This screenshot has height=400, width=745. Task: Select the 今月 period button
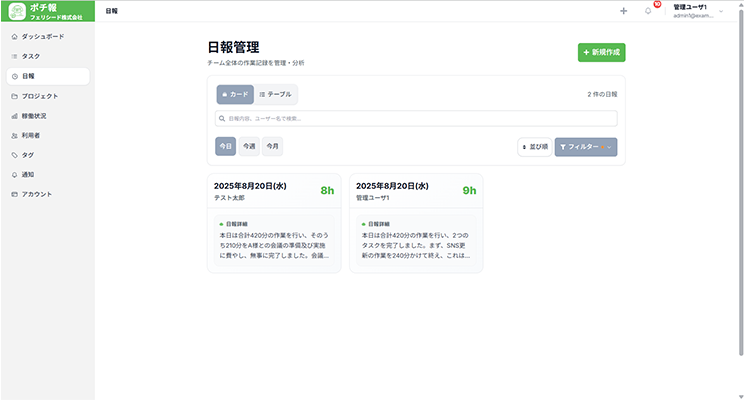[x=272, y=146]
